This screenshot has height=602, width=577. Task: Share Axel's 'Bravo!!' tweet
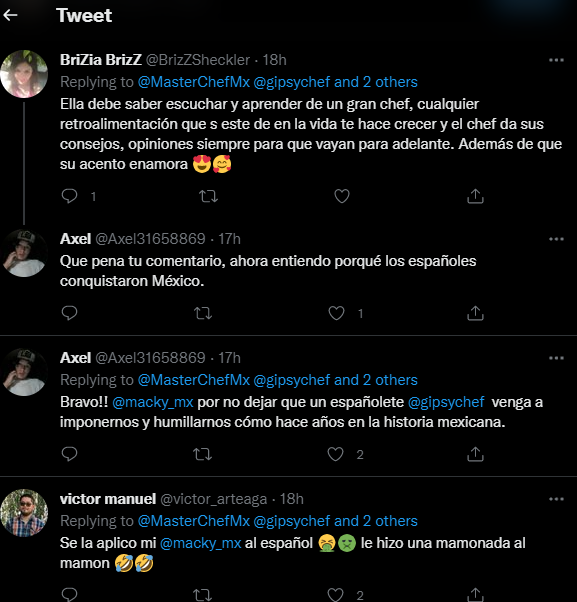click(x=475, y=454)
